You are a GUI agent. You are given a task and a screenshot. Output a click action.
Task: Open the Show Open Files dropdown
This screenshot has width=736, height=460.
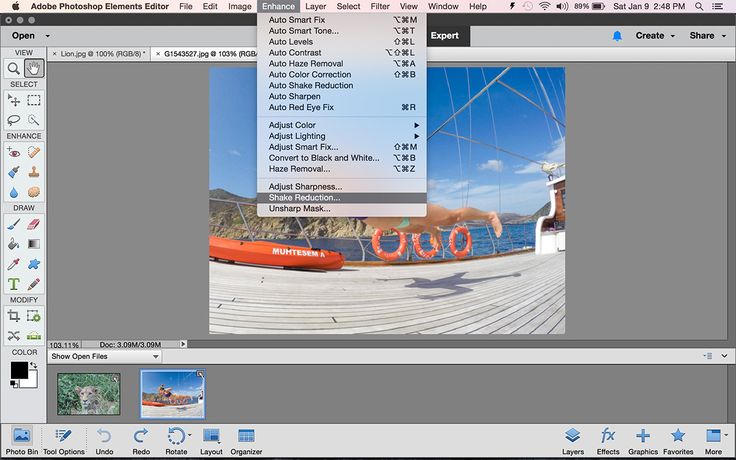(x=105, y=356)
